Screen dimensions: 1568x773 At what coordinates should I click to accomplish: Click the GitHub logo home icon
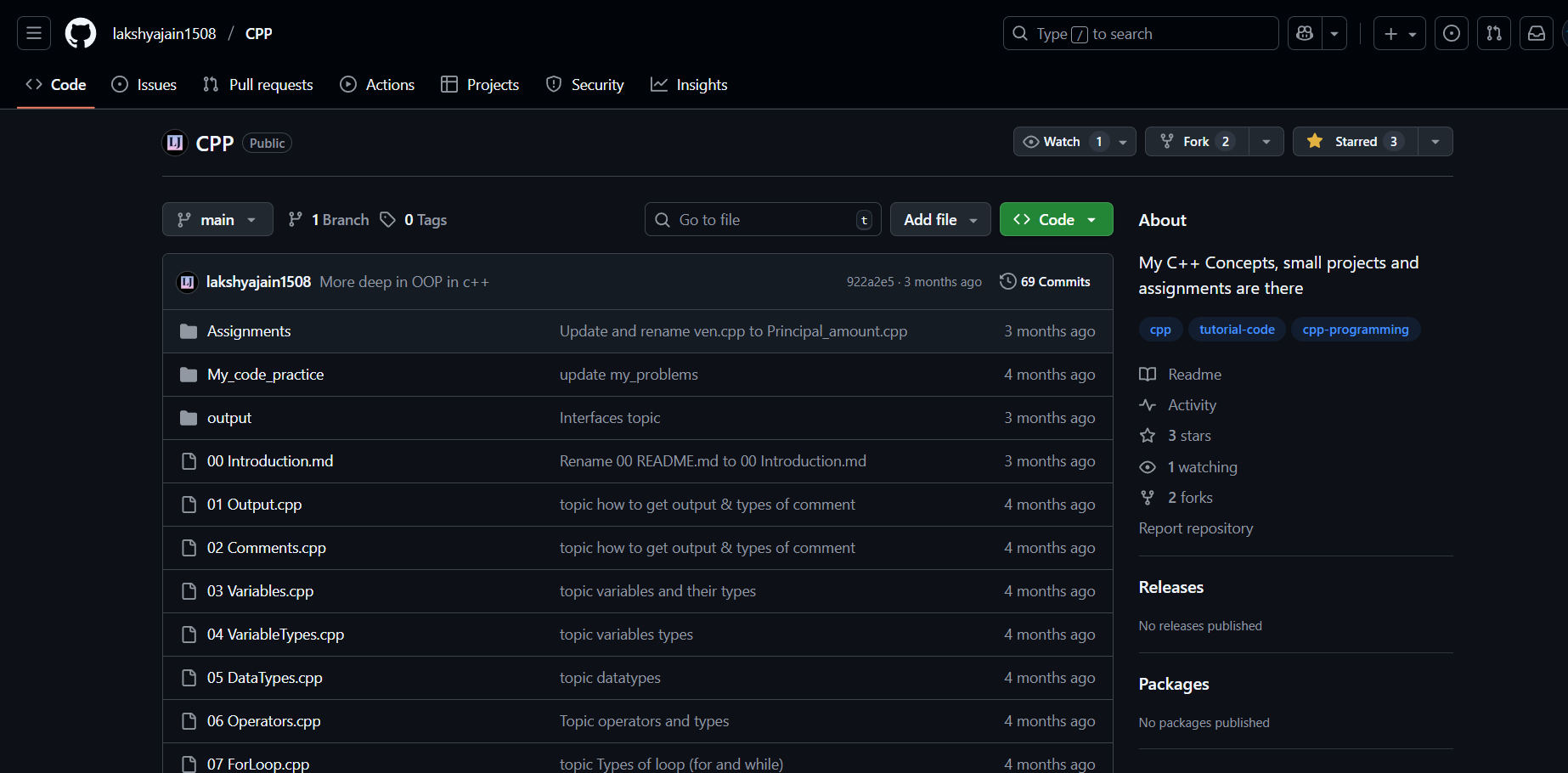click(x=81, y=33)
